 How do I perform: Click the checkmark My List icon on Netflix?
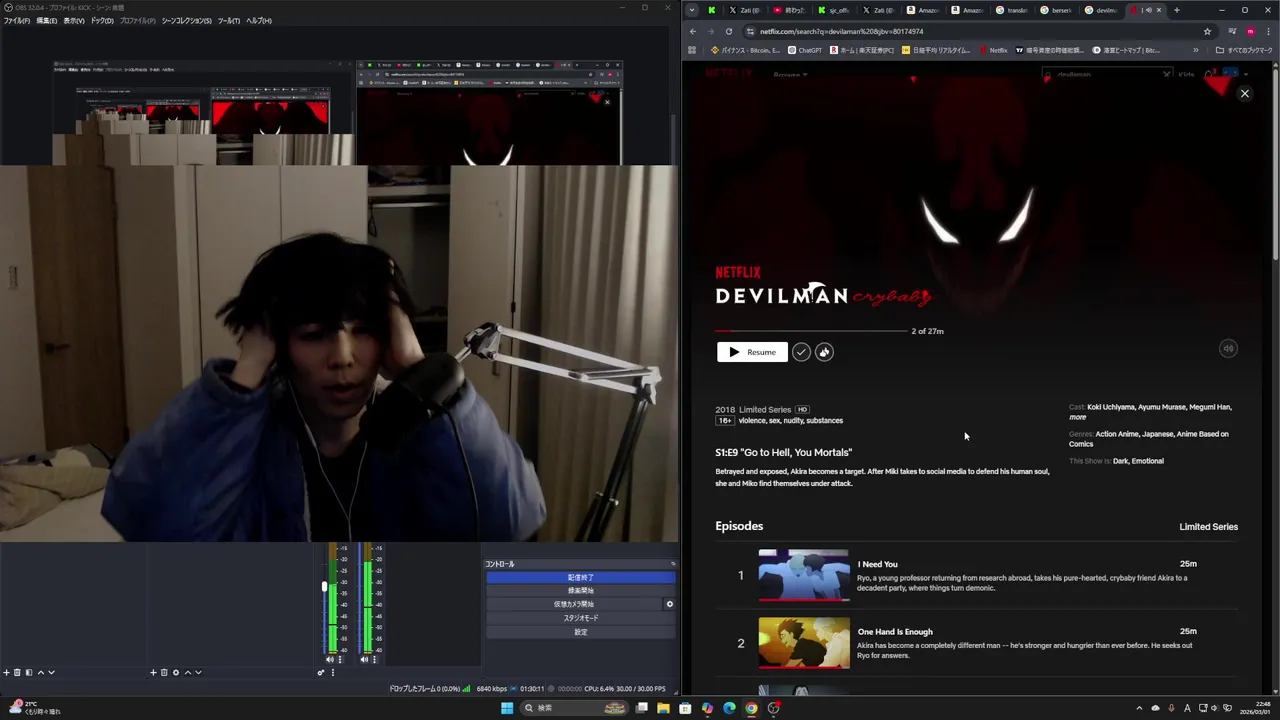click(801, 352)
